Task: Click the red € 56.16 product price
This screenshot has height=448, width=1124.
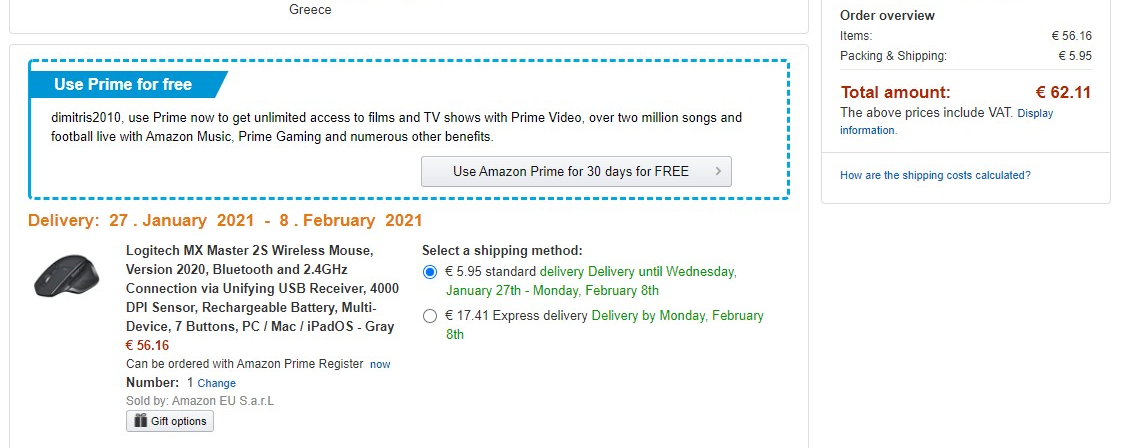Action: point(147,345)
